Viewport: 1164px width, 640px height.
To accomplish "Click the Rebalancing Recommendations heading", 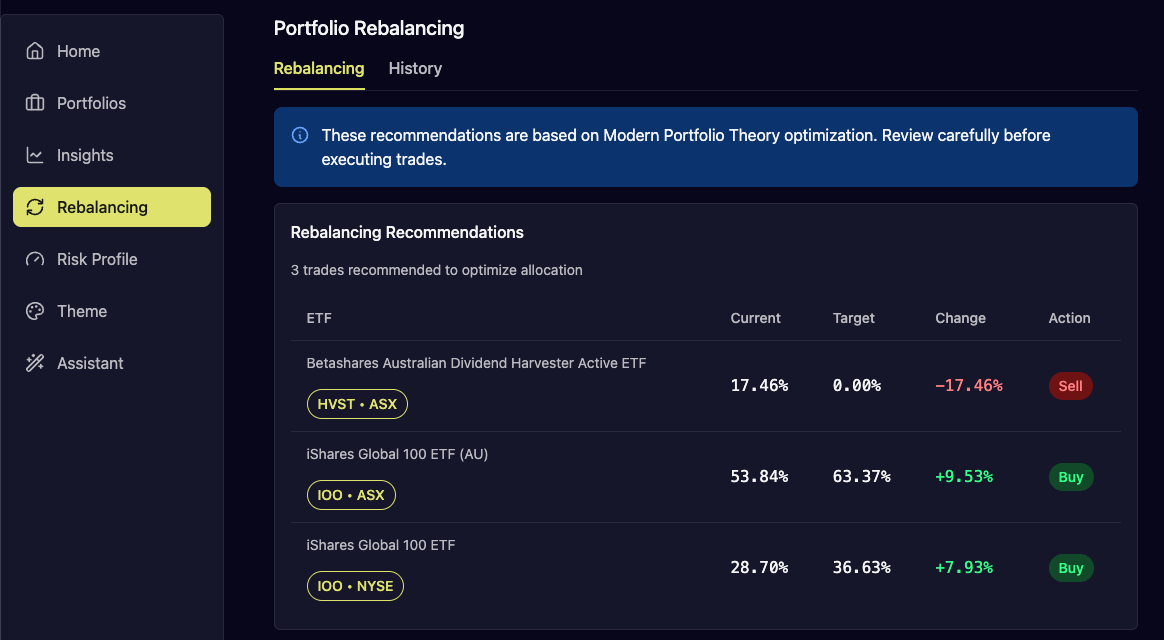I will coord(407,232).
